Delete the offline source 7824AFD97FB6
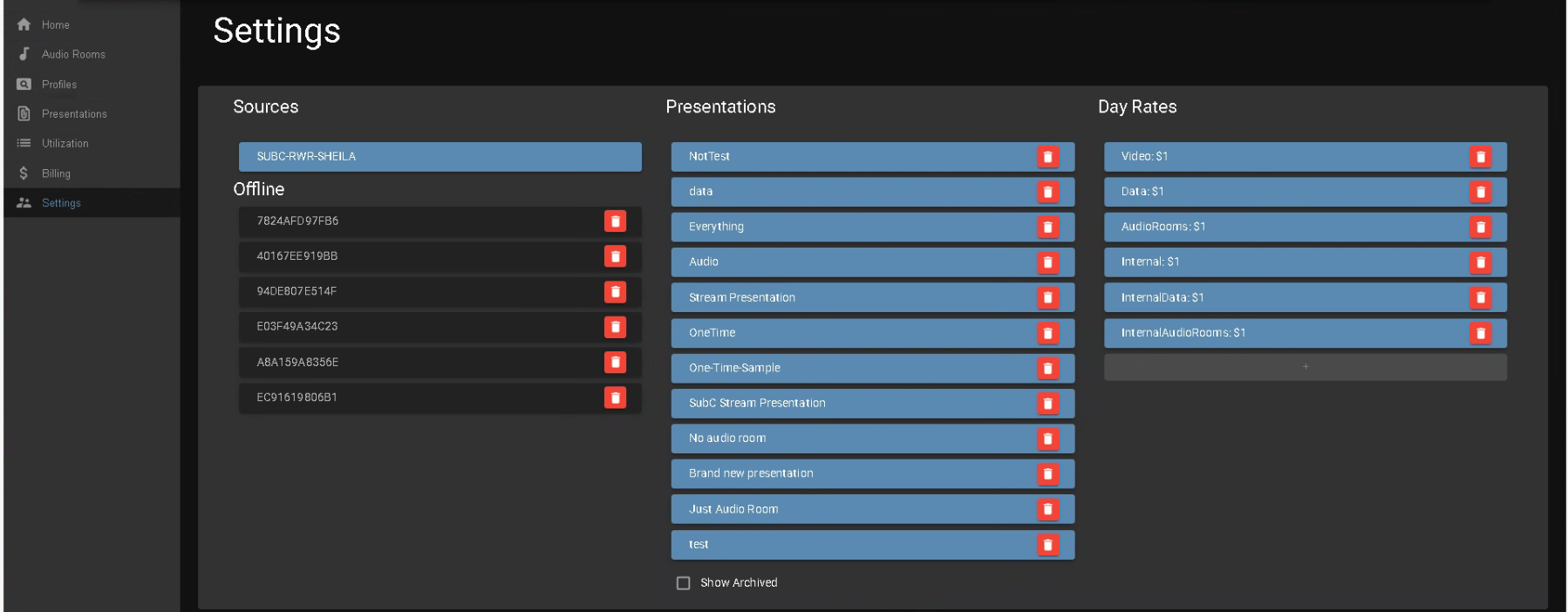This screenshot has width=1568, height=612. click(615, 221)
